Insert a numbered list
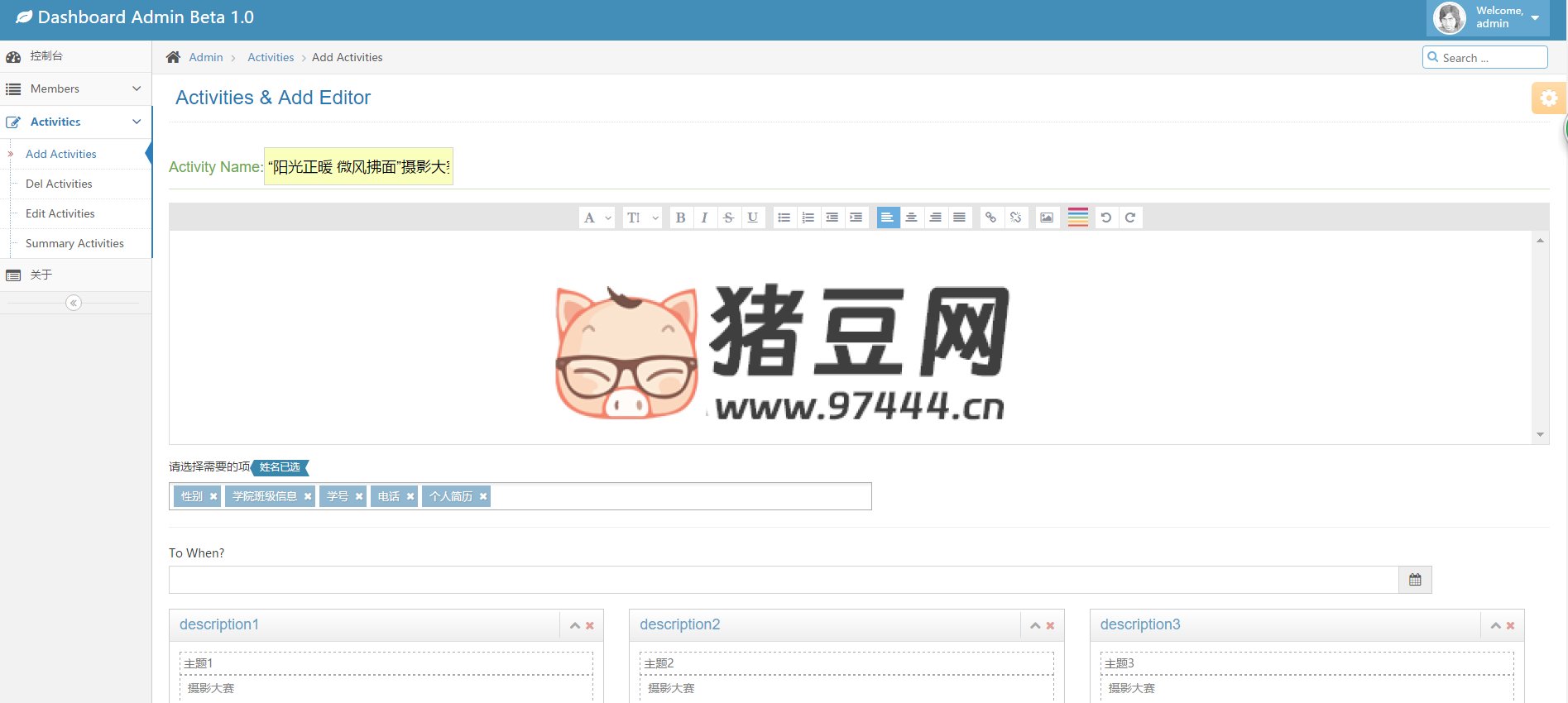1568x703 pixels. tap(808, 218)
